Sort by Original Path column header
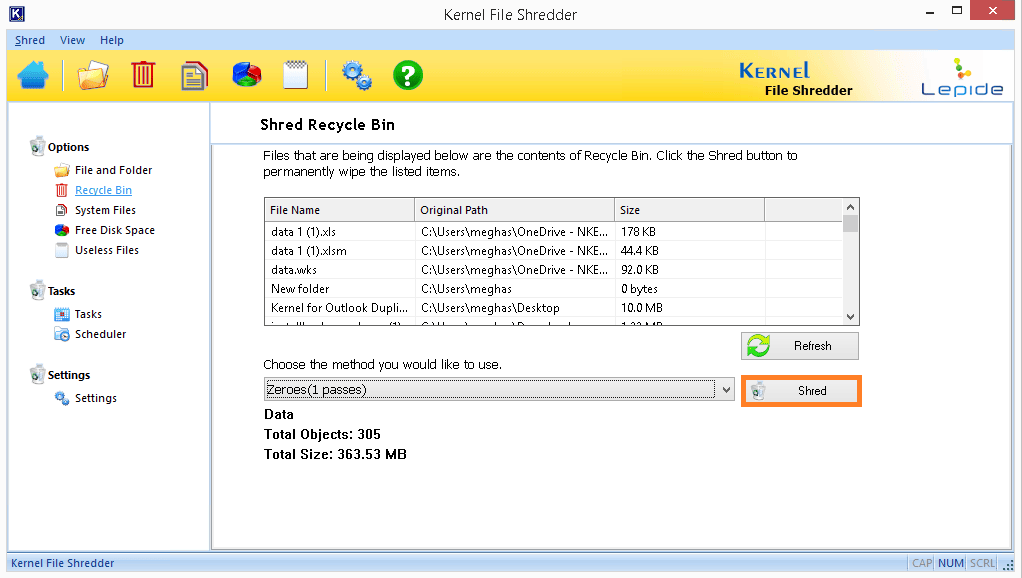The width and height of the screenshot is (1022, 578). tap(515, 210)
